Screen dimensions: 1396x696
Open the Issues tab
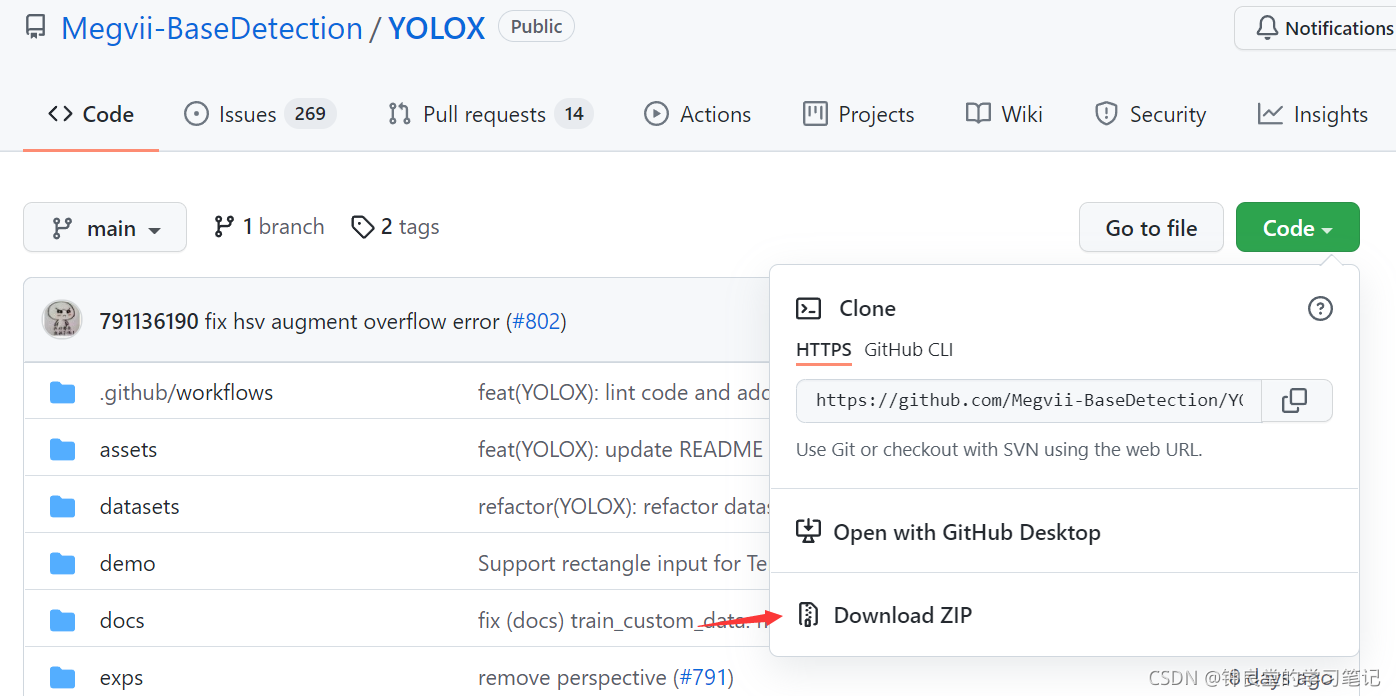coord(260,114)
